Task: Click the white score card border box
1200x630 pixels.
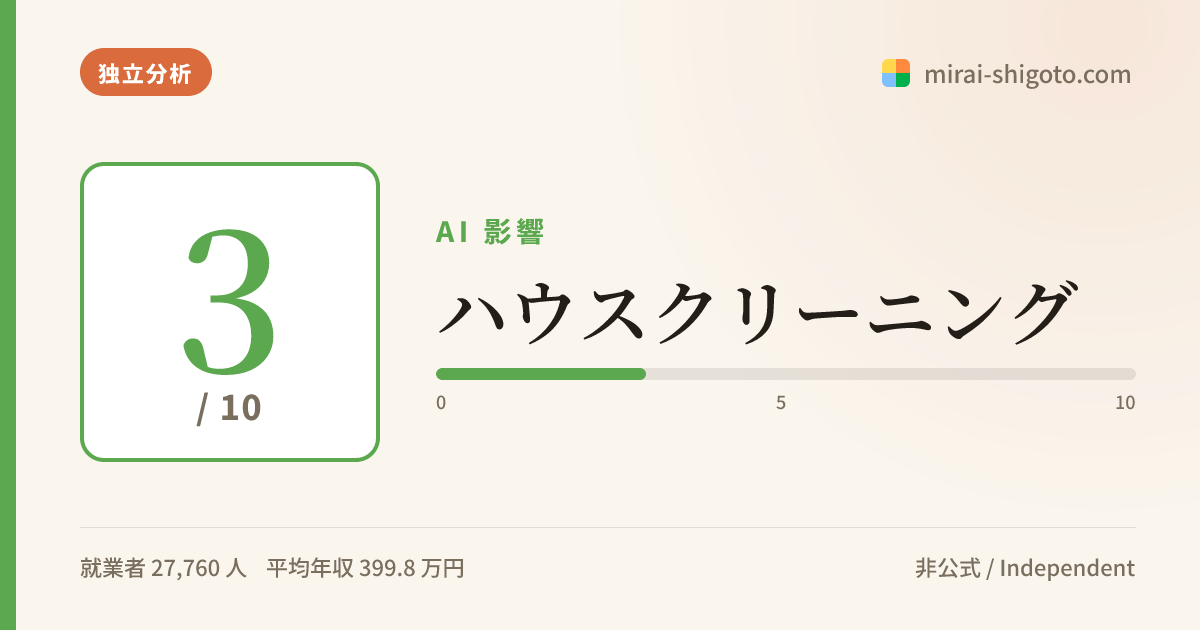Action: click(230, 312)
